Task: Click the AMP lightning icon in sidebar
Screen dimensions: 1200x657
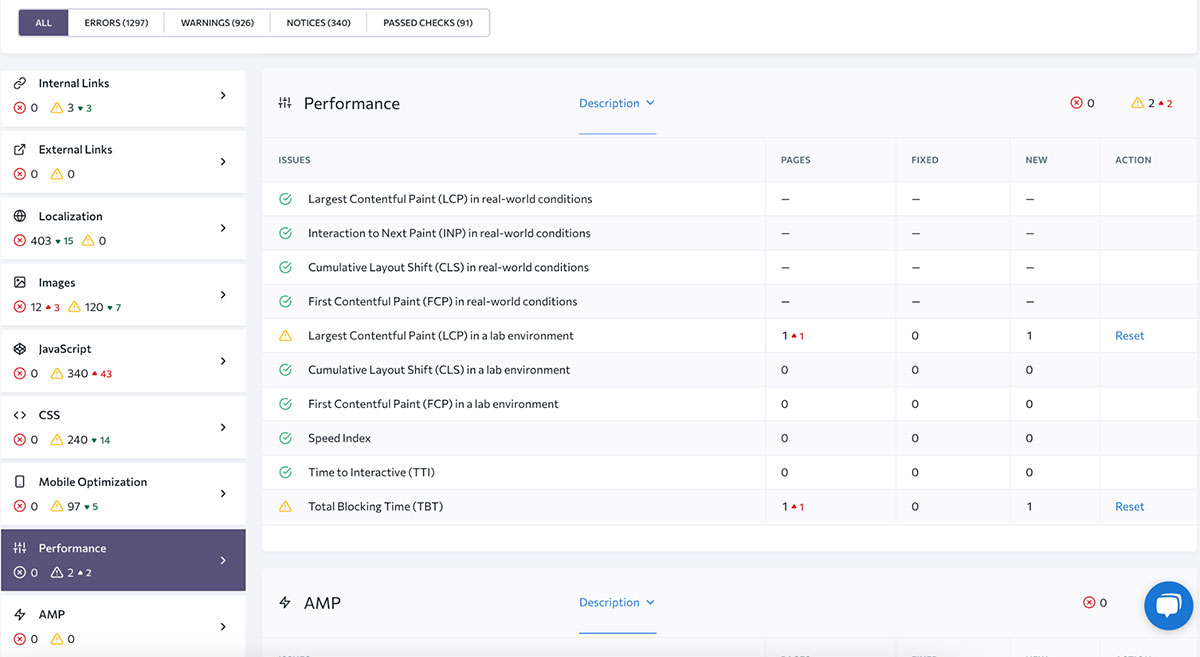Action: click(20, 614)
